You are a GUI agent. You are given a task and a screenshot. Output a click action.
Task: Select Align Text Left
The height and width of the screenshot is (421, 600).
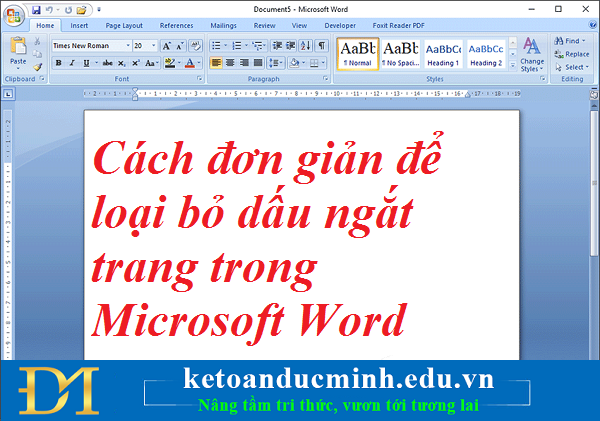(x=216, y=63)
